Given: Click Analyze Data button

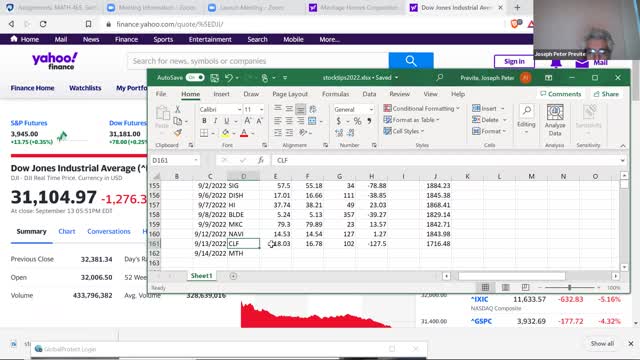Looking at the screenshot, I should [x=555, y=120].
